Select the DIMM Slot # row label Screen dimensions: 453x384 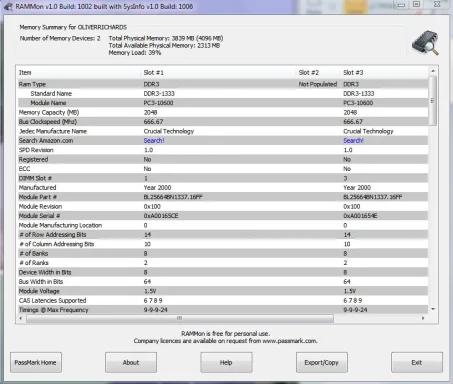pos(35,178)
